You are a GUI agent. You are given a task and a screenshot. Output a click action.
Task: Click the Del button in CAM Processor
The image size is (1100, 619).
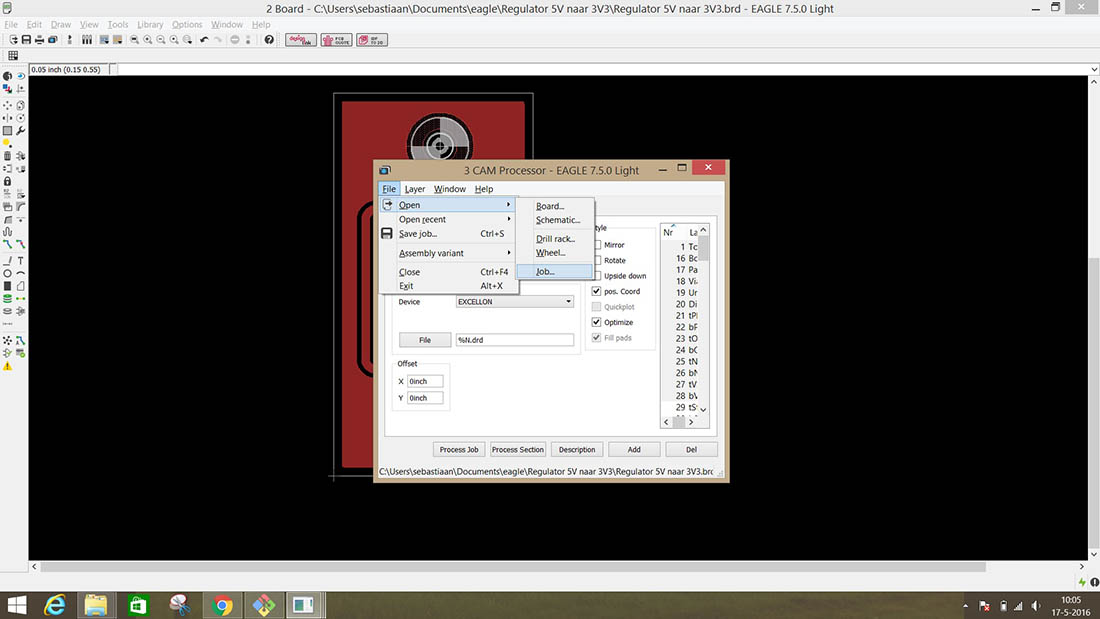(x=691, y=450)
